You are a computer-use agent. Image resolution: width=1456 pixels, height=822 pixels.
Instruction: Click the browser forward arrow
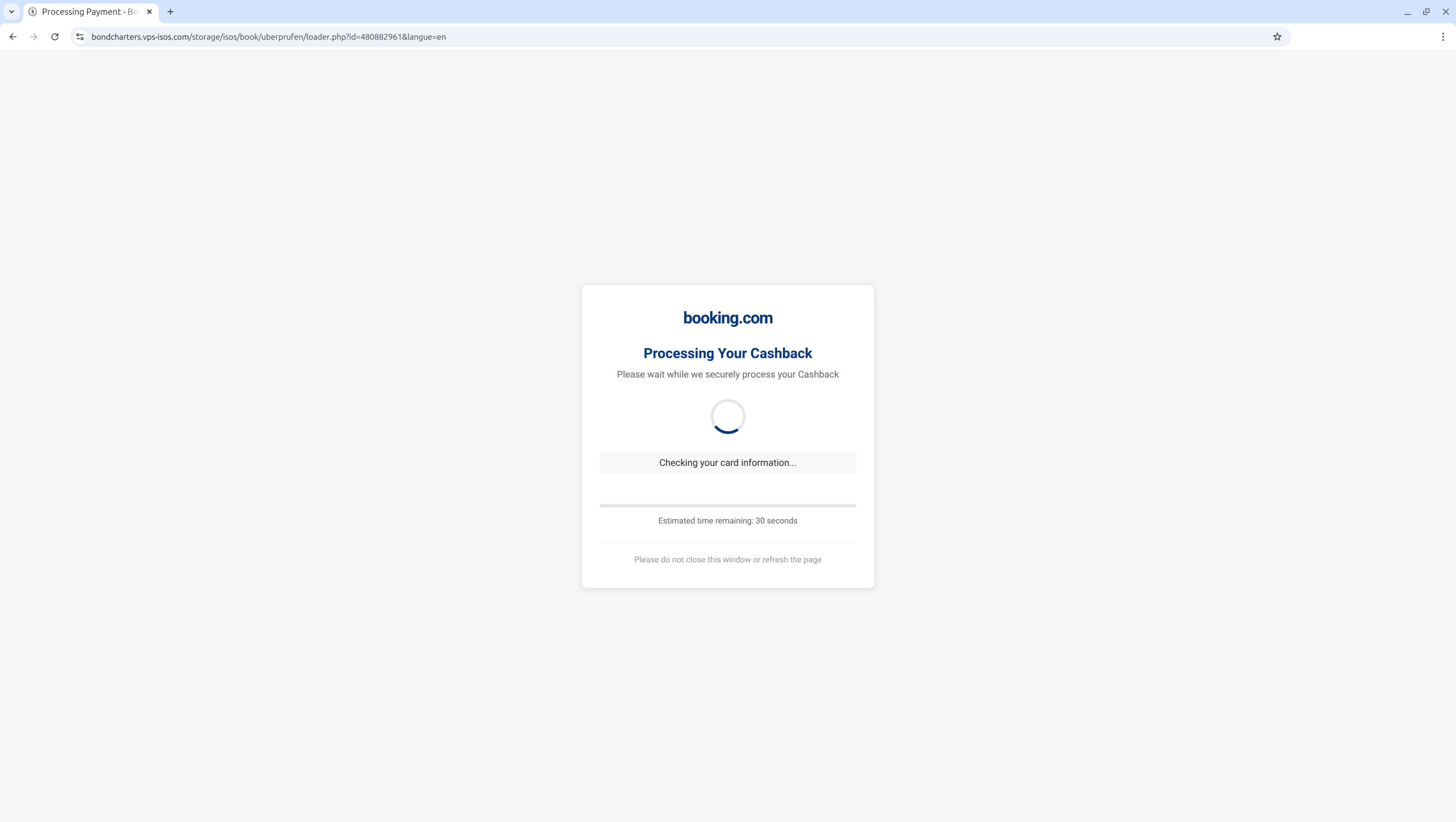point(34,37)
